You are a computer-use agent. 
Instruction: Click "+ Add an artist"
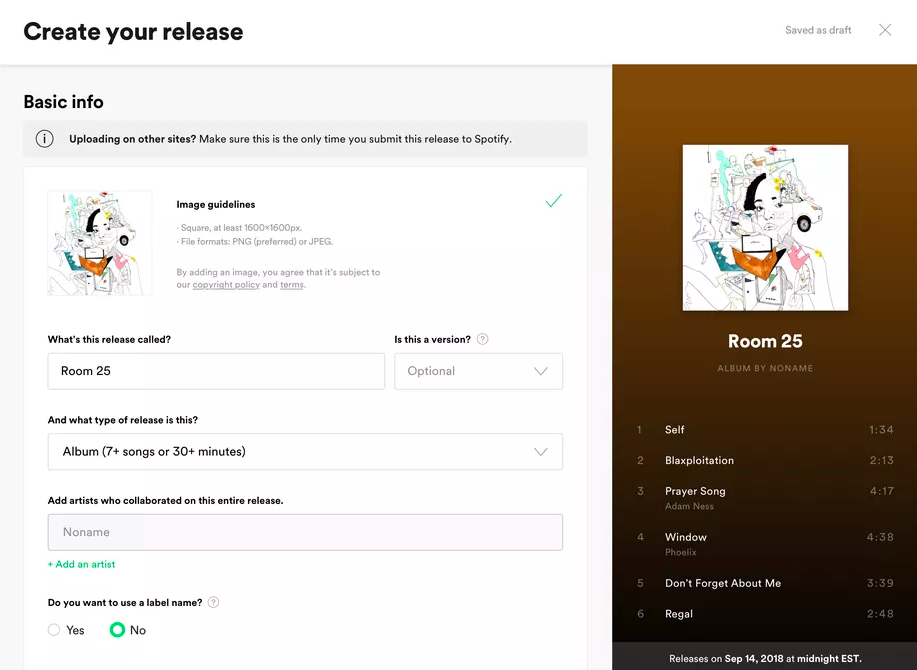point(81,564)
